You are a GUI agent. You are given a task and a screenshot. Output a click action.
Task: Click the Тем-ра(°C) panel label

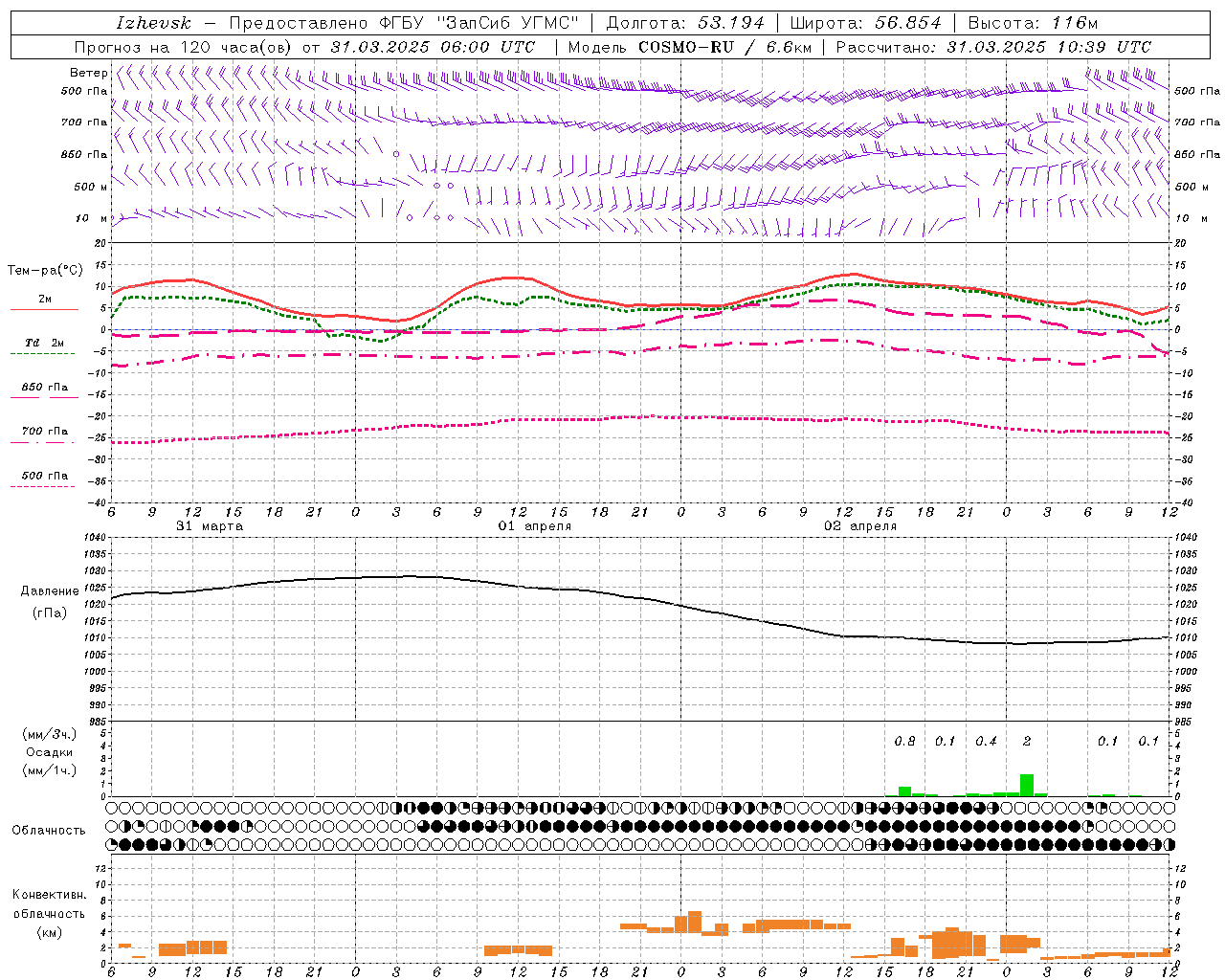tap(45, 271)
